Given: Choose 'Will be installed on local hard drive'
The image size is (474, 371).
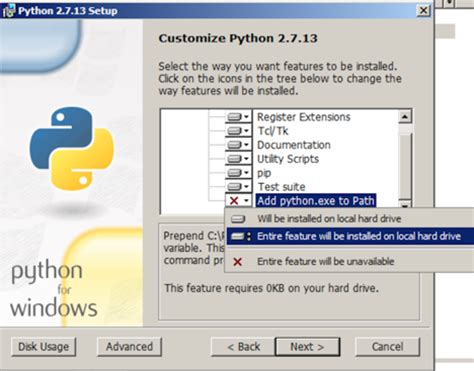Looking at the screenshot, I should click(350, 219).
